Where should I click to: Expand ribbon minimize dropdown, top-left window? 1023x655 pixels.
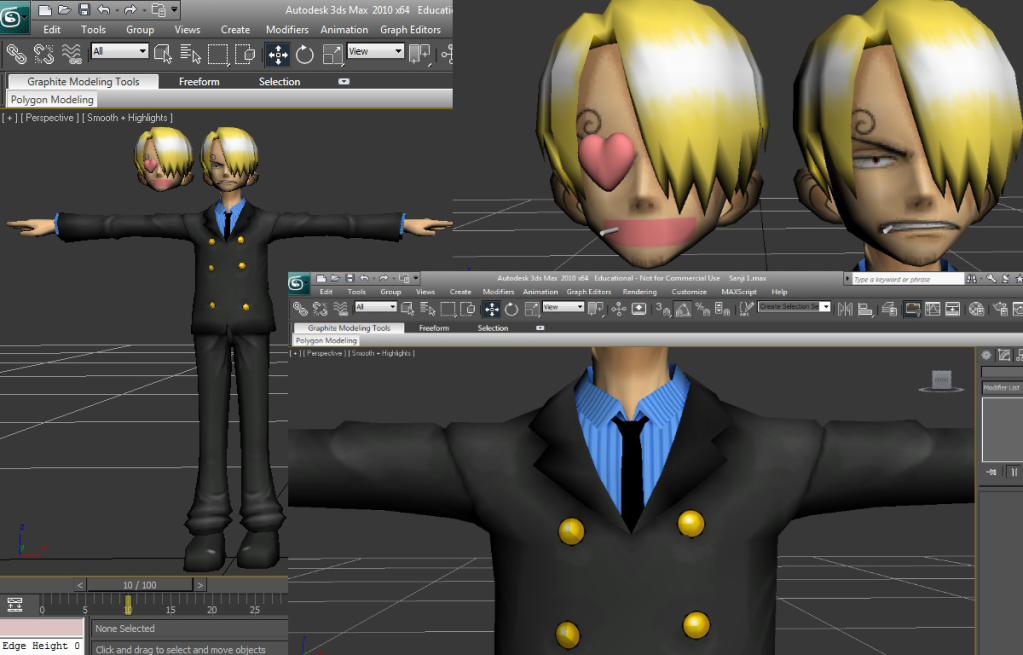(x=344, y=82)
